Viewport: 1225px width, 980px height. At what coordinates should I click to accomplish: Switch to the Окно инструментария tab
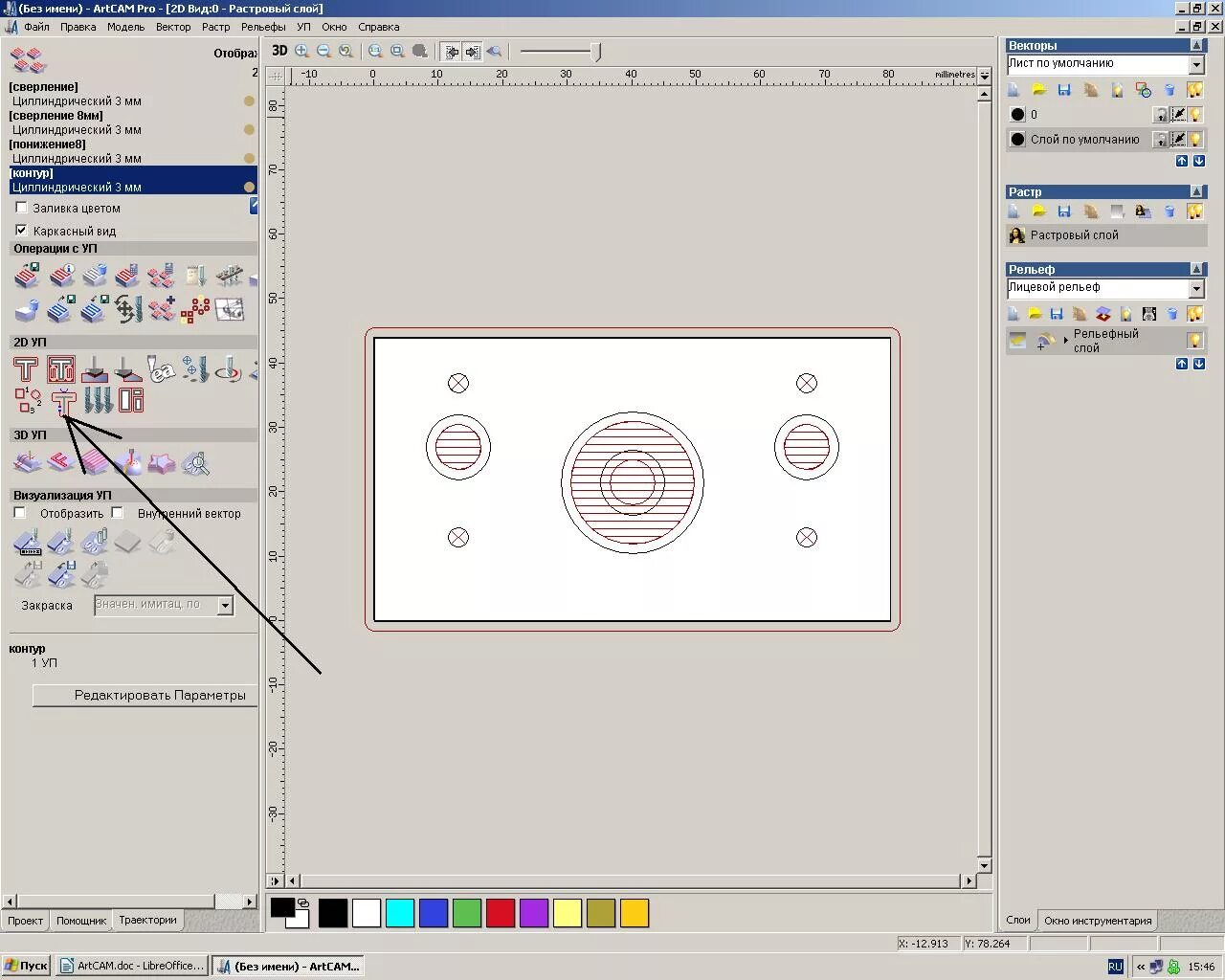click(x=1098, y=921)
